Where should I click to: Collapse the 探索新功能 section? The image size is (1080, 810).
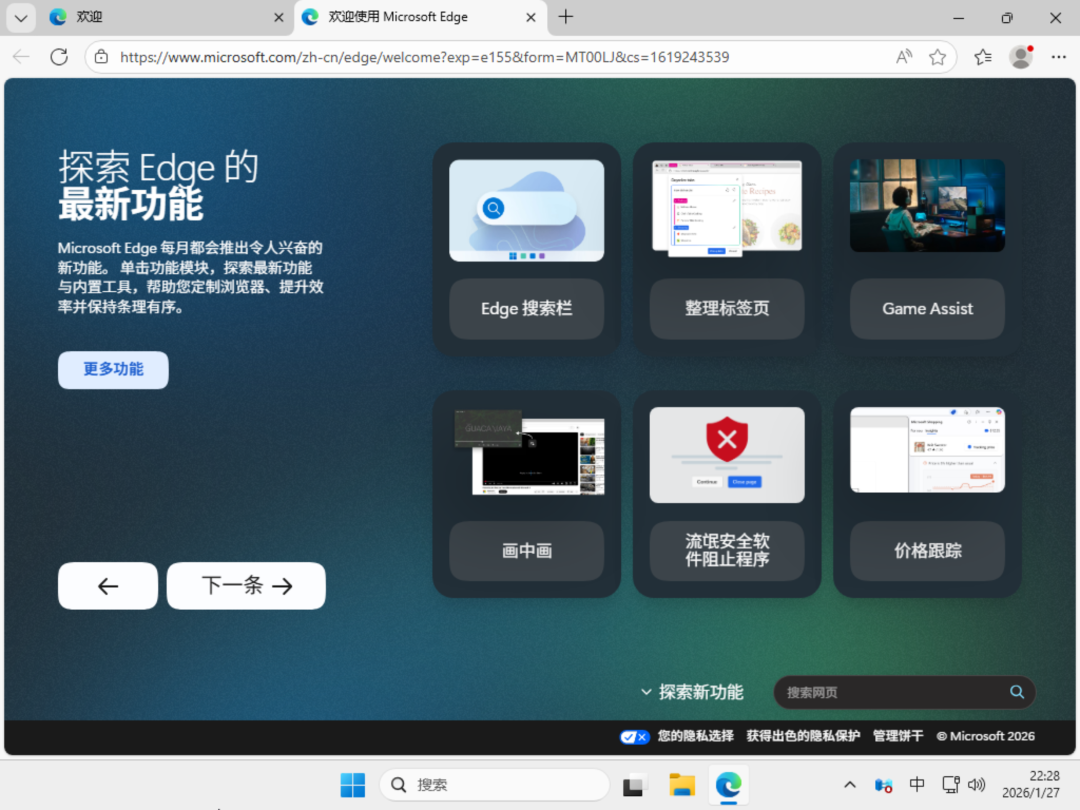tap(646, 691)
